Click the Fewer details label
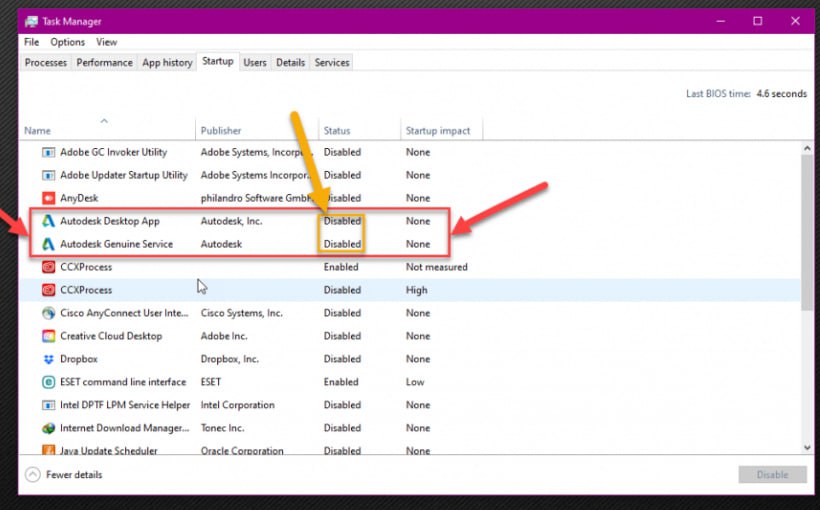The height and width of the screenshot is (510, 820). [x=74, y=475]
